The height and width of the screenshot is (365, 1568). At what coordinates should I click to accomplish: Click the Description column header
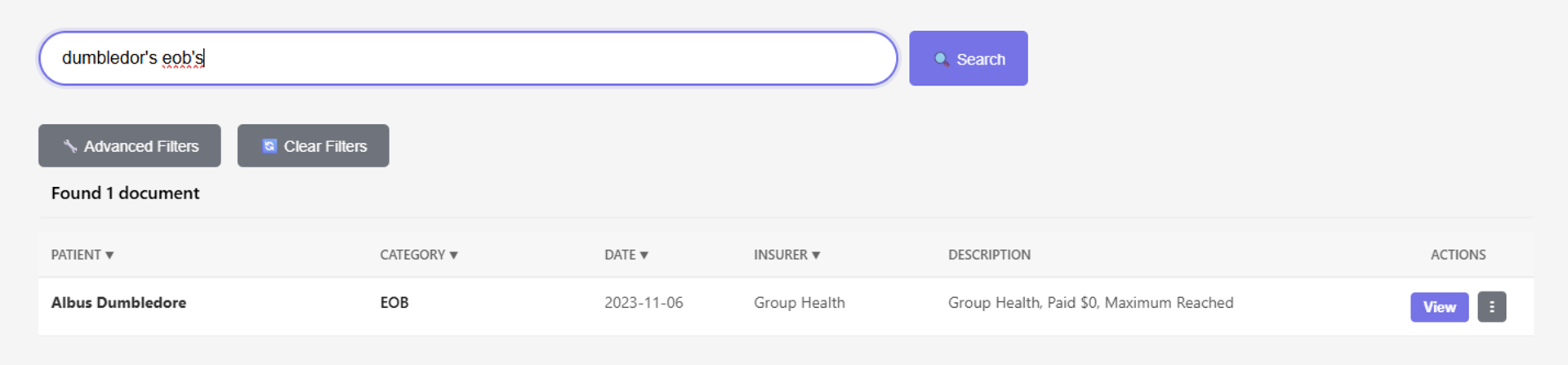click(989, 255)
